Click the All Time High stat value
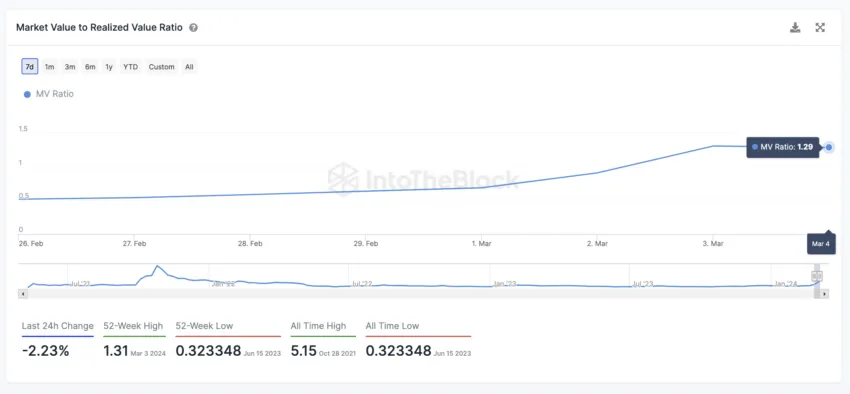 302,351
